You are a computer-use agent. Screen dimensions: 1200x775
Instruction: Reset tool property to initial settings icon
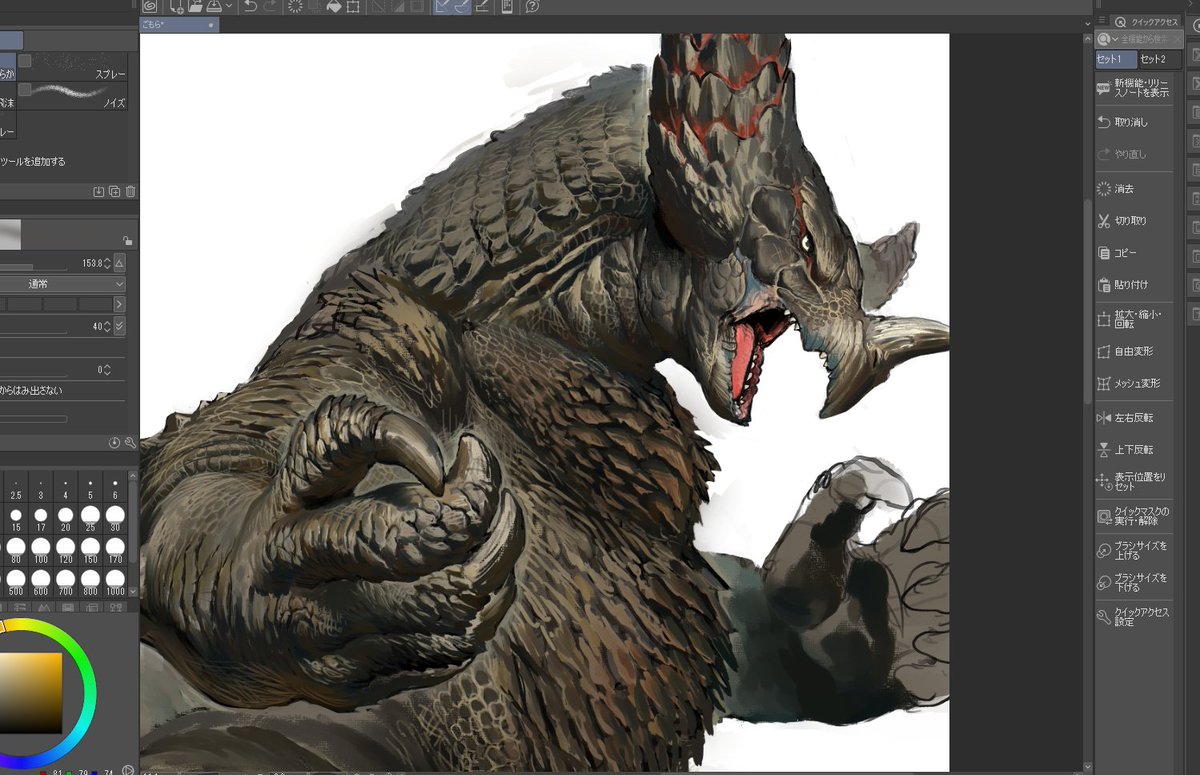coord(114,442)
